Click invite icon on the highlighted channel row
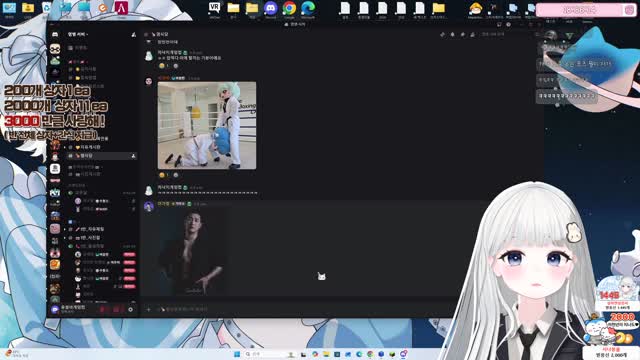The width and height of the screenshot is (640, 360). [x=133, y=156]
